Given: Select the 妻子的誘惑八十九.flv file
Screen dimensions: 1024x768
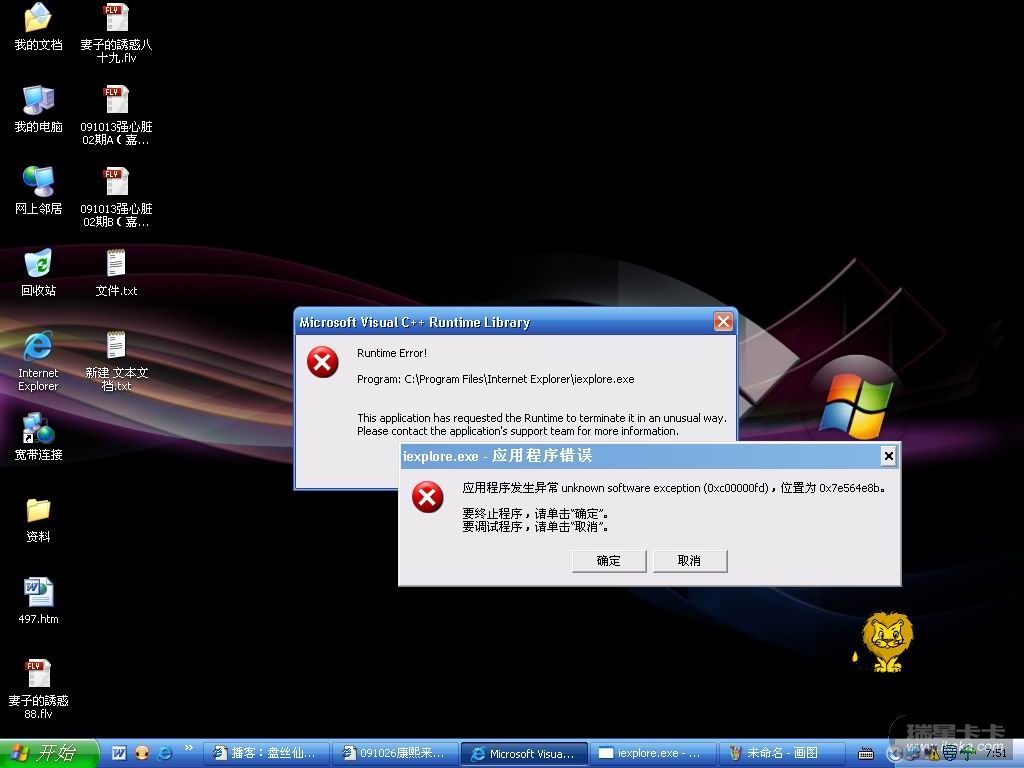Looking at the screenshot, I should (x=116, y=33).
